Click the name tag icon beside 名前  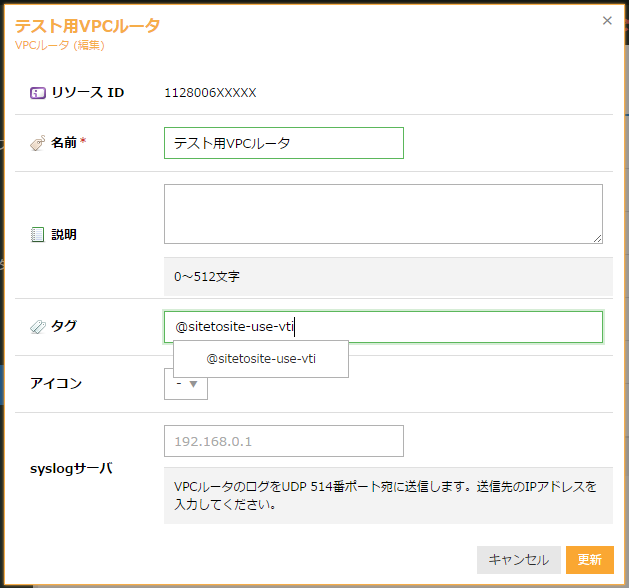37,143
